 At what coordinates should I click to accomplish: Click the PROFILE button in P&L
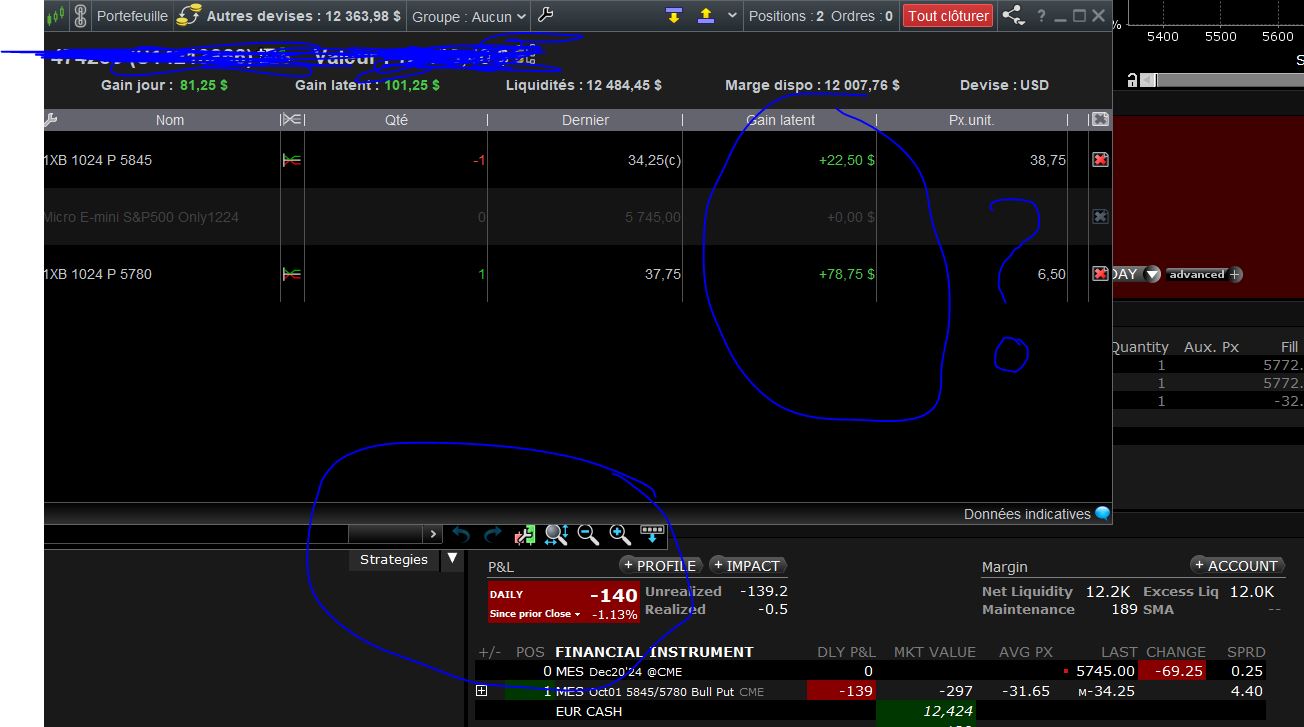point(659,565)
